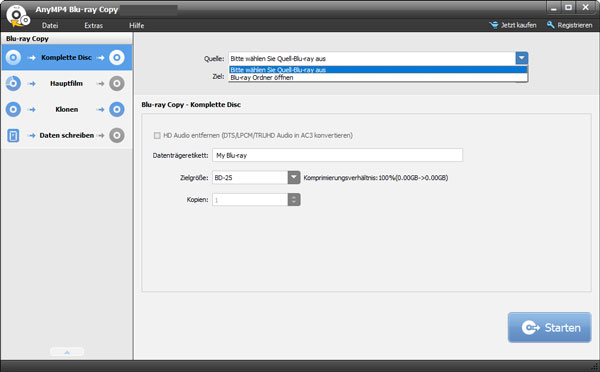This screenshot has height=372, width=600.
Task: Close the AnyMP4 window
Action: (585, 7)
